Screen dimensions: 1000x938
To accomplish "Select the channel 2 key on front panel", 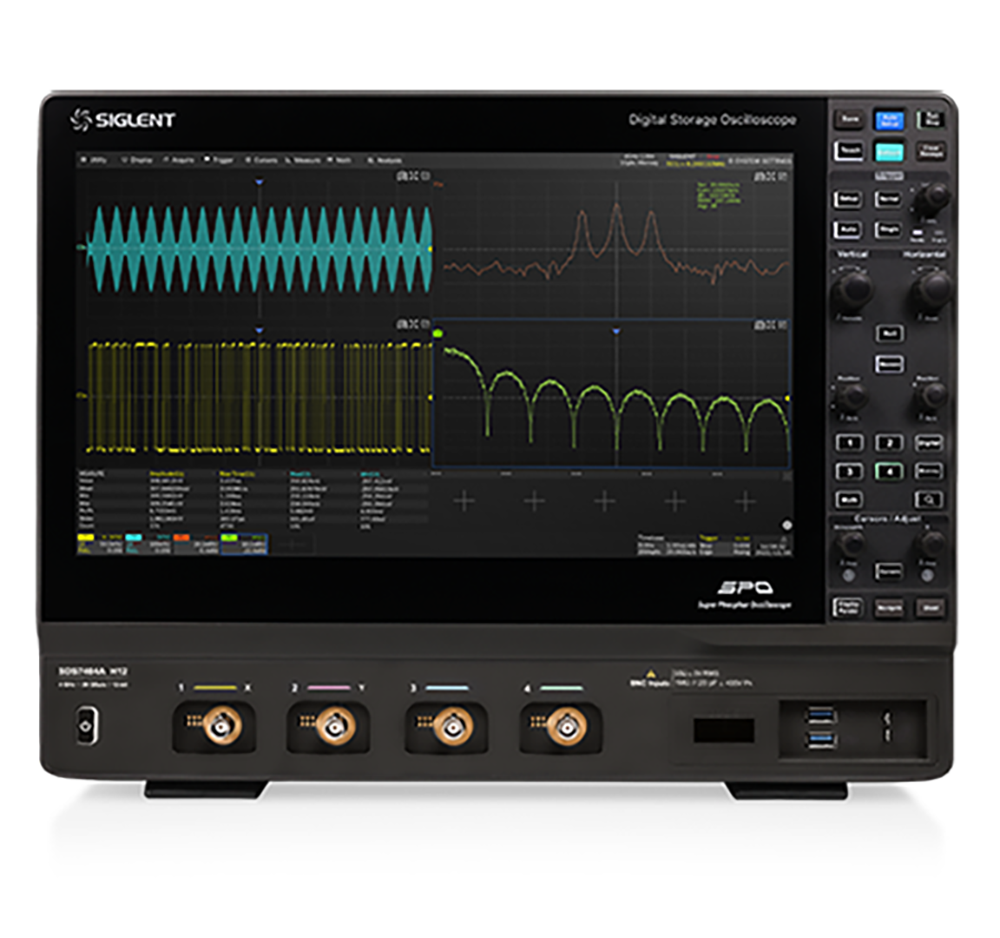I will coord(888,443).
